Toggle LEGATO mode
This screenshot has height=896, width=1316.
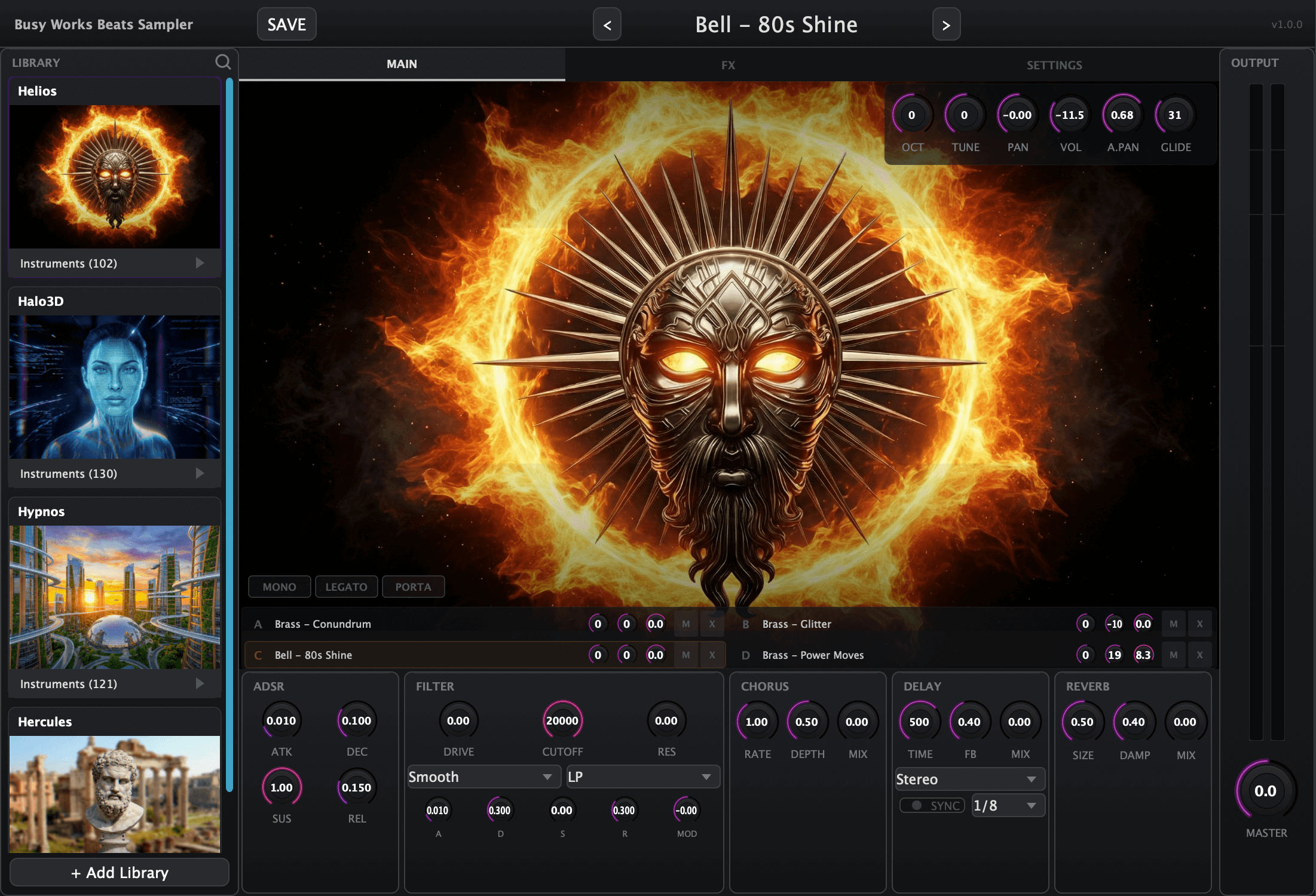pos(346,587)
